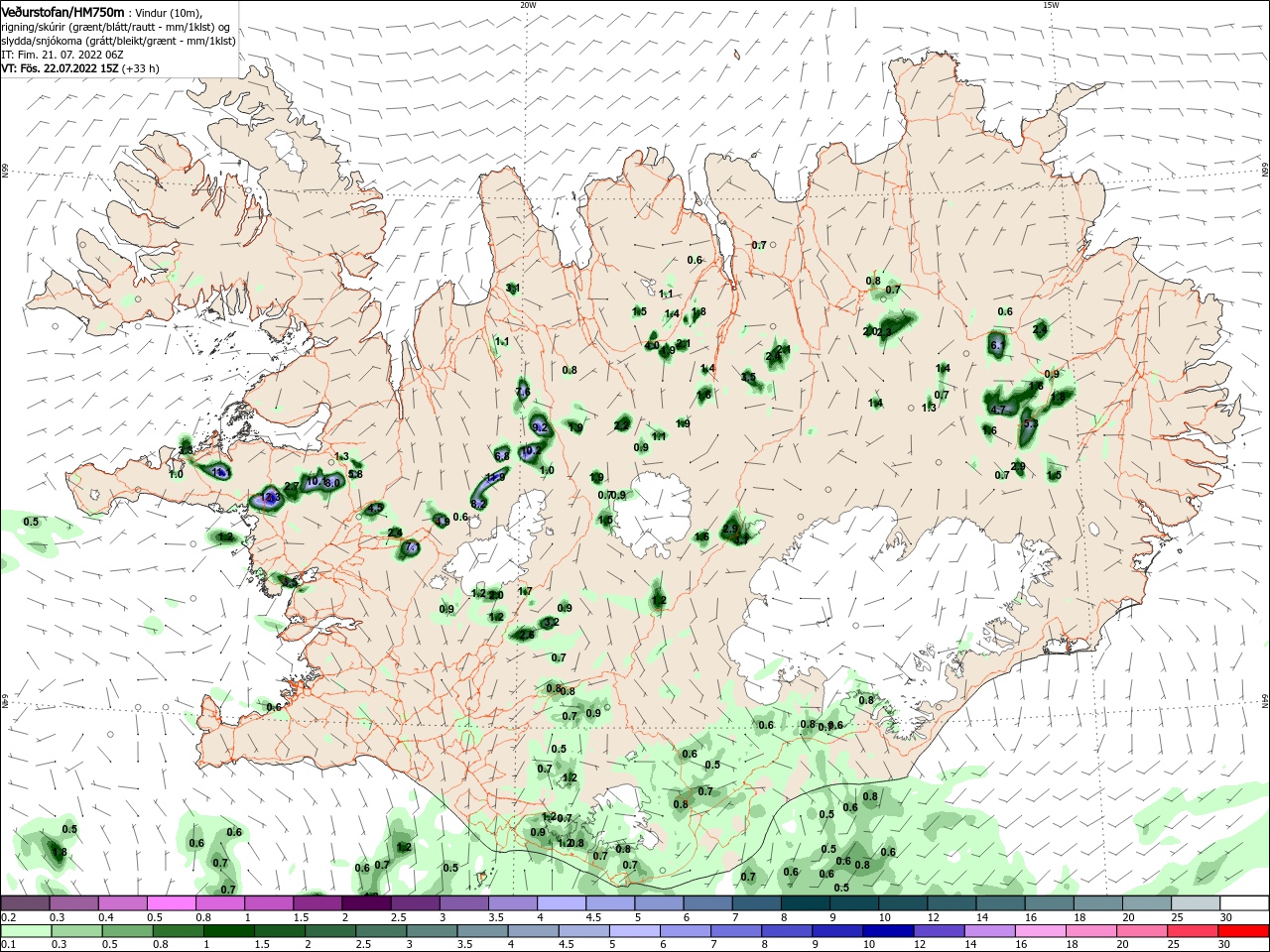Viewport: 1270px width, 952px height.
Task: Click the 'slydda/snjókoma' legend description line
Action: (x=118, y=41)
